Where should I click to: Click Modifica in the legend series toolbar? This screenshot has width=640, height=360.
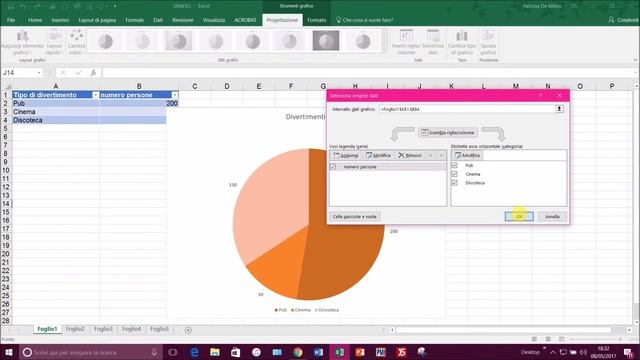pyautogui.click(x=378, y=156)
